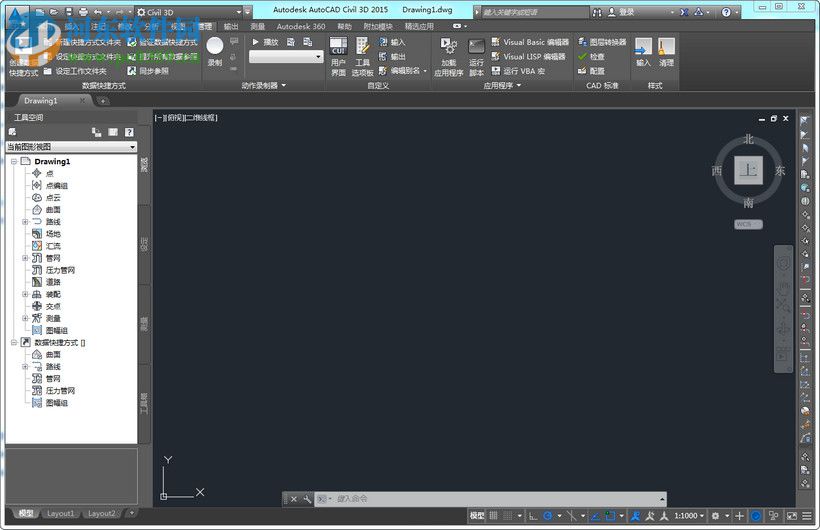The width and height of the screenshot is (820, 530).
Task: Open the Layer Translator (图层转换器)
Action: [x=602, y=42]
